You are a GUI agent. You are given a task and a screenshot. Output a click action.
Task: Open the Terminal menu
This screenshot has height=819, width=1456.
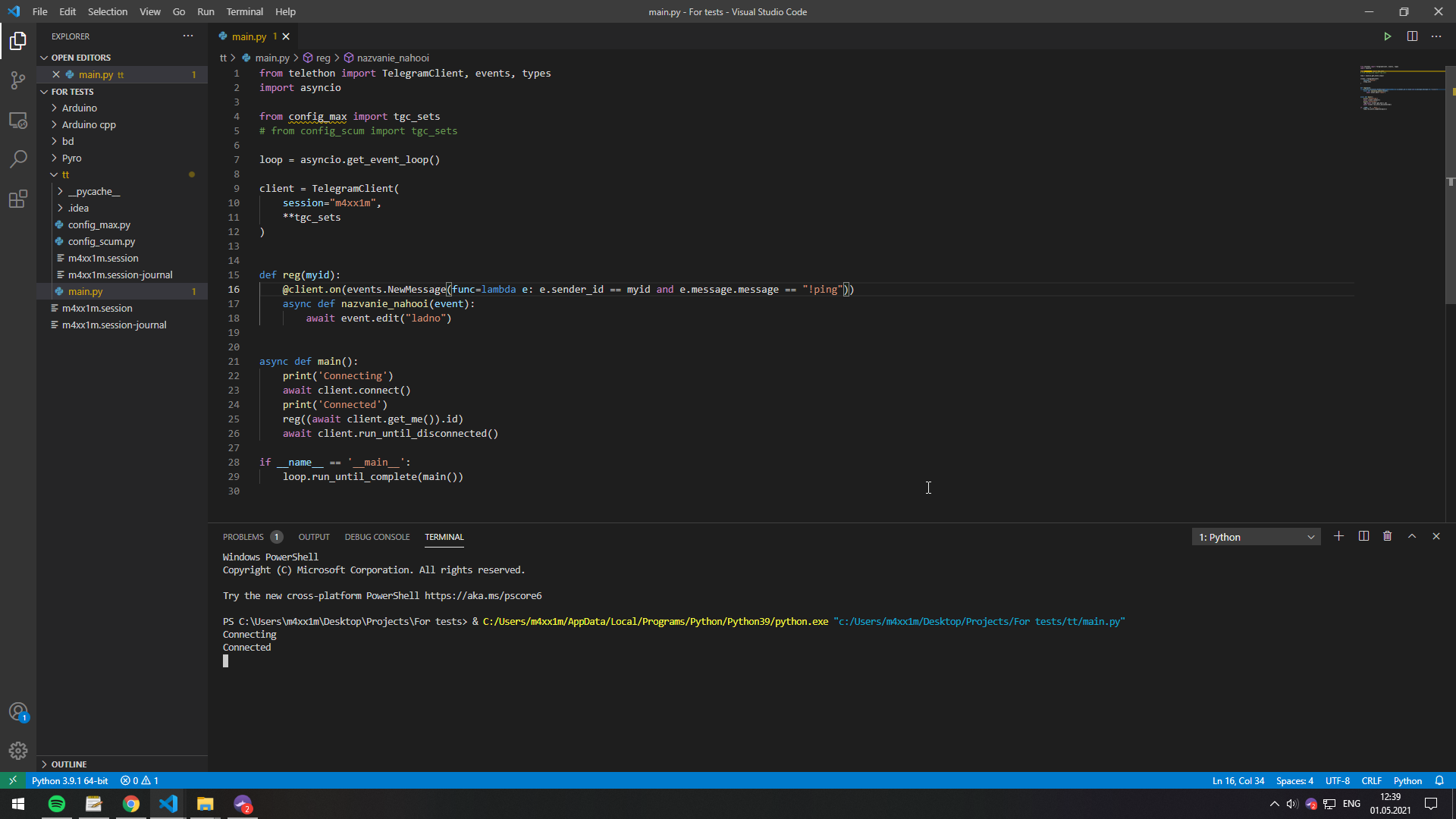pyautogui.click(x=244, y=11)
